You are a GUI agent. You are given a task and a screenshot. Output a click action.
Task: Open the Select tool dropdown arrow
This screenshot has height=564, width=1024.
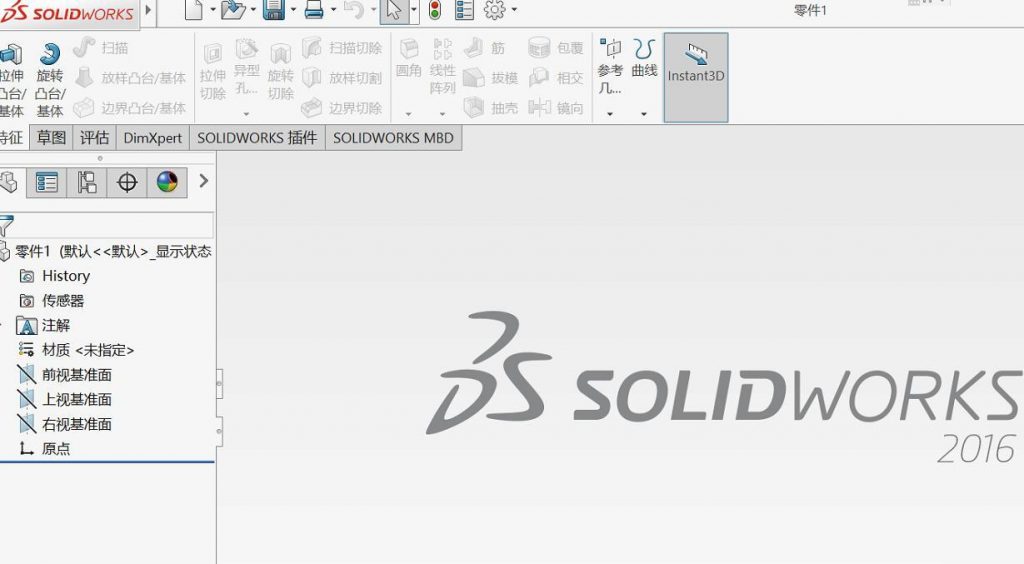point(414,10)
